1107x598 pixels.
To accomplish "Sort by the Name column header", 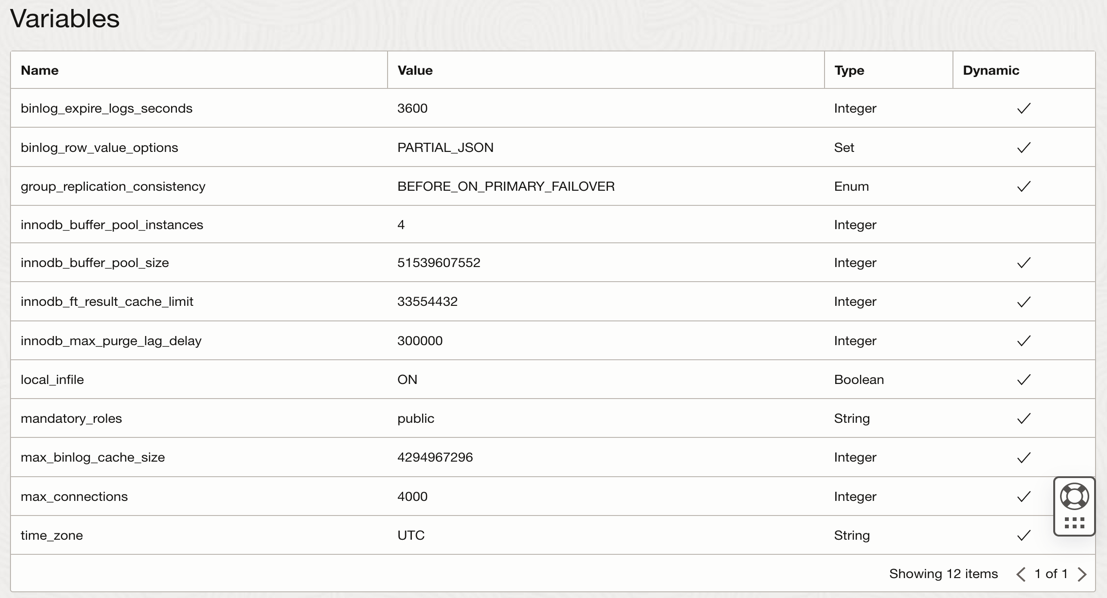I will coord(40,70).
